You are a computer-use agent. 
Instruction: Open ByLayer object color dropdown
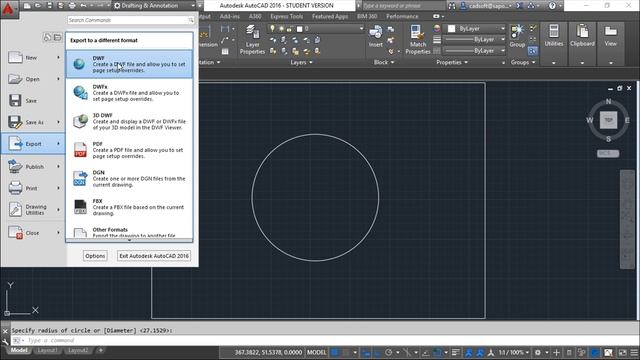coord(476,29)
